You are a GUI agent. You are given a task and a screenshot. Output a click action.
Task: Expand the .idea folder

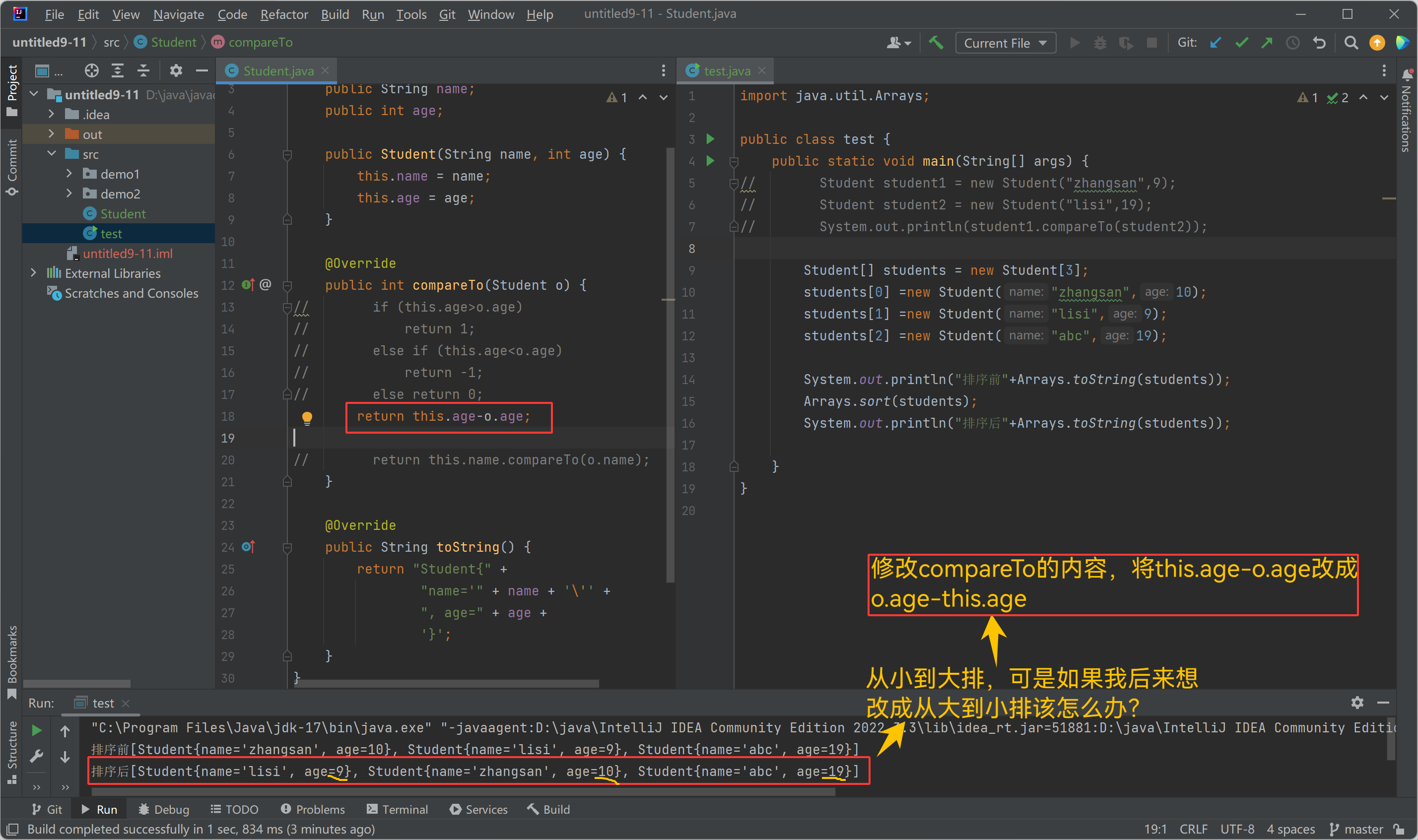[52, 114]
